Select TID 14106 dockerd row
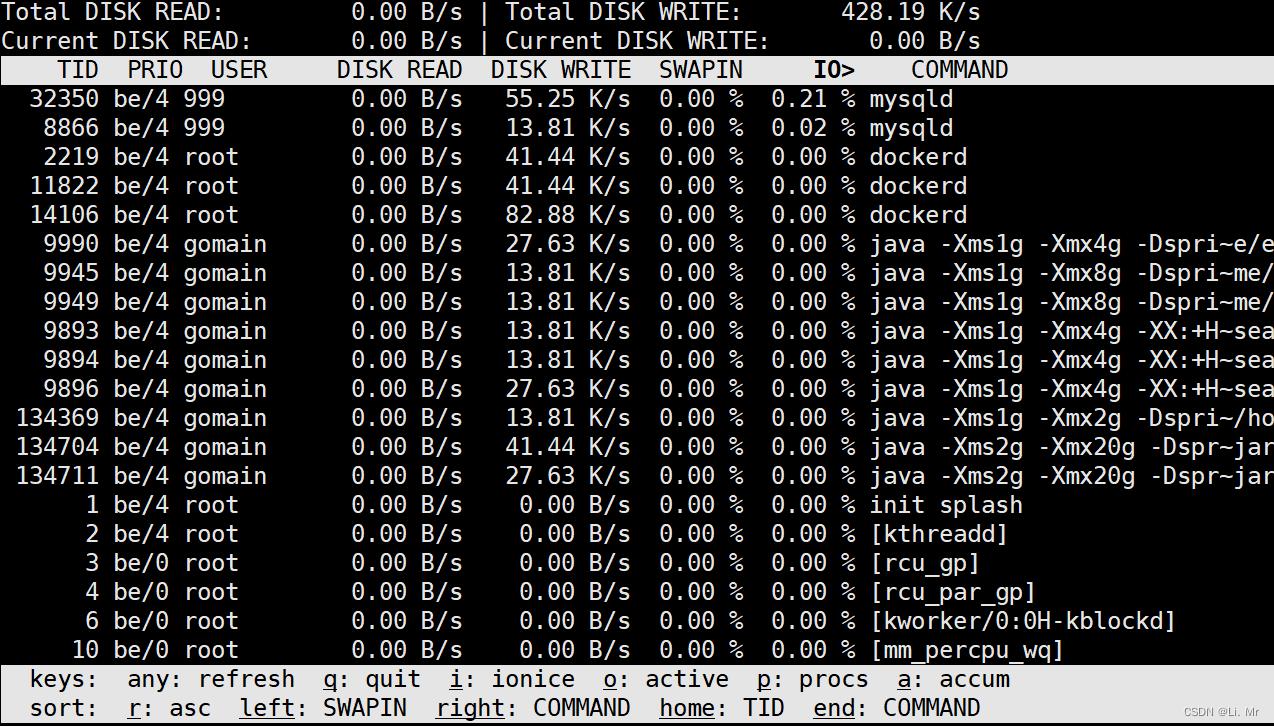1274x726 pixels. pyautogui.click(x=637, y=215)
